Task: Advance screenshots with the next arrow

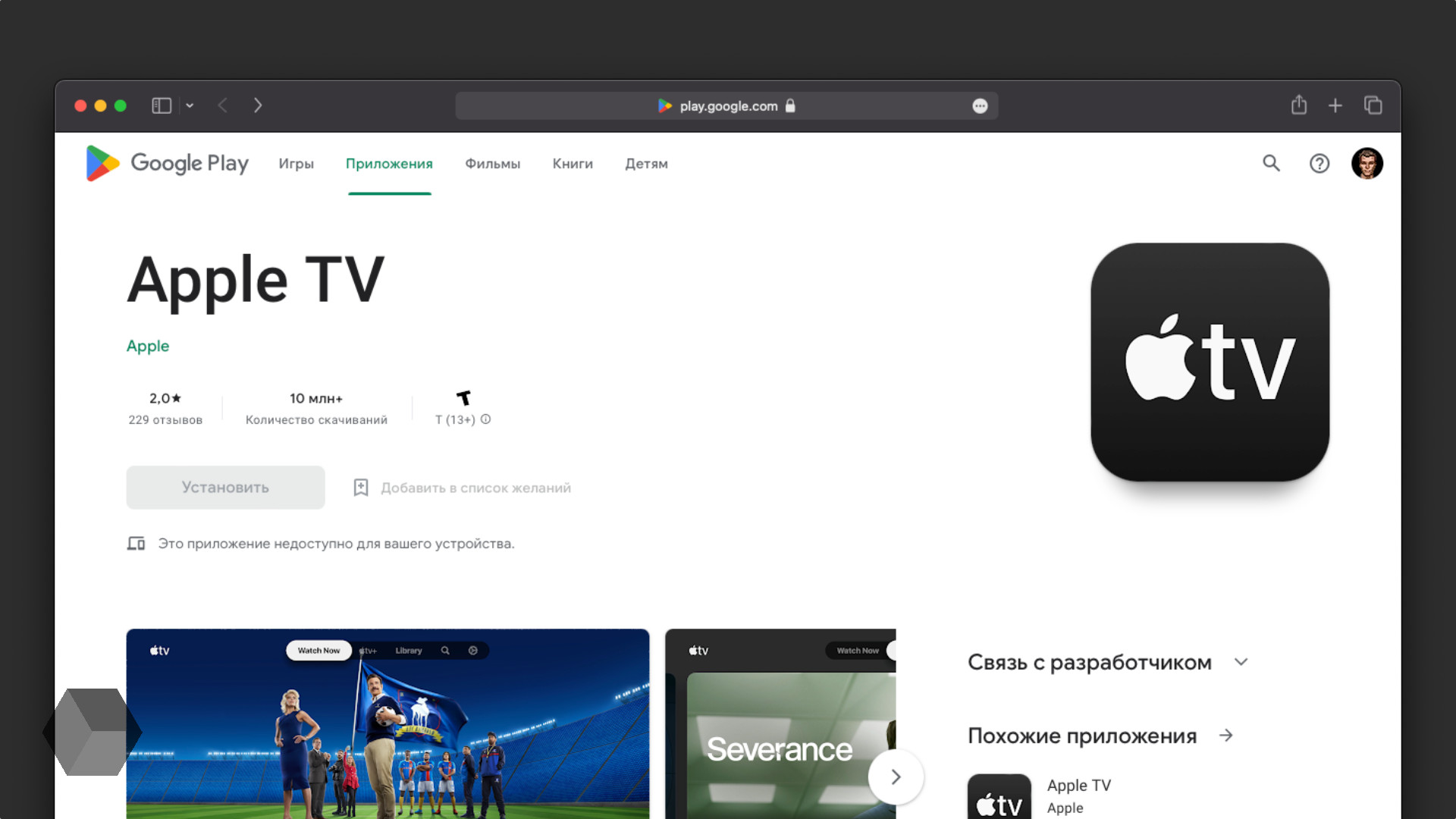Action: (896, 777)
